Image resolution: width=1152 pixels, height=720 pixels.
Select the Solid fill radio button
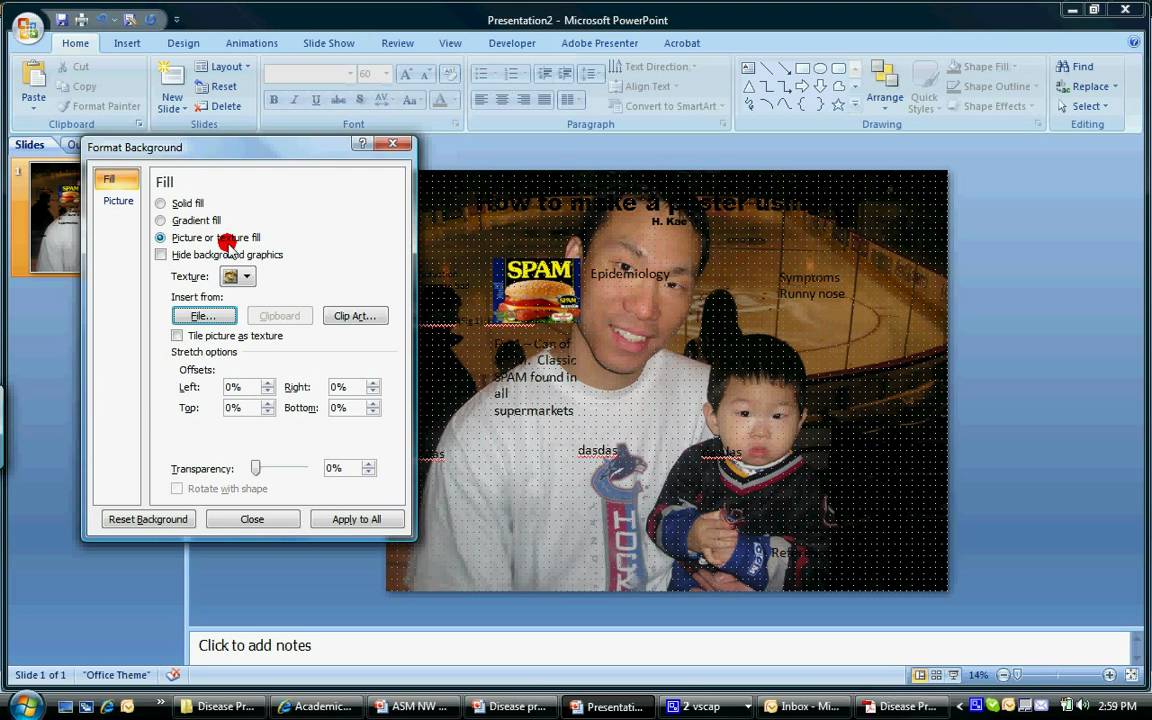(160, 204)
